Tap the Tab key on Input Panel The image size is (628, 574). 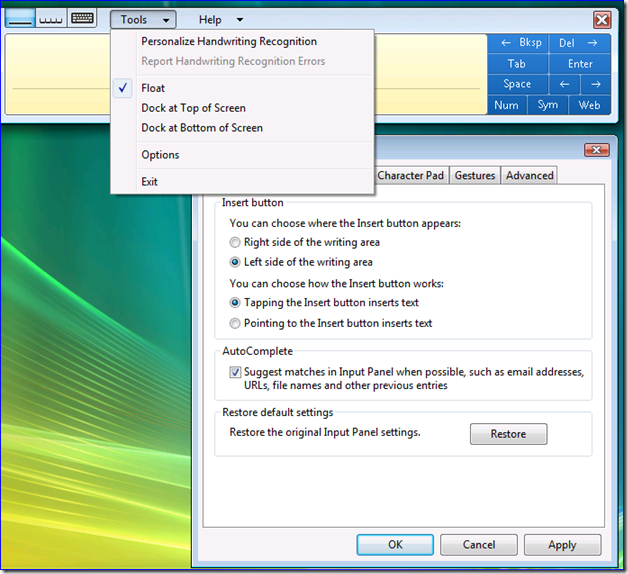tap(518, 64)
